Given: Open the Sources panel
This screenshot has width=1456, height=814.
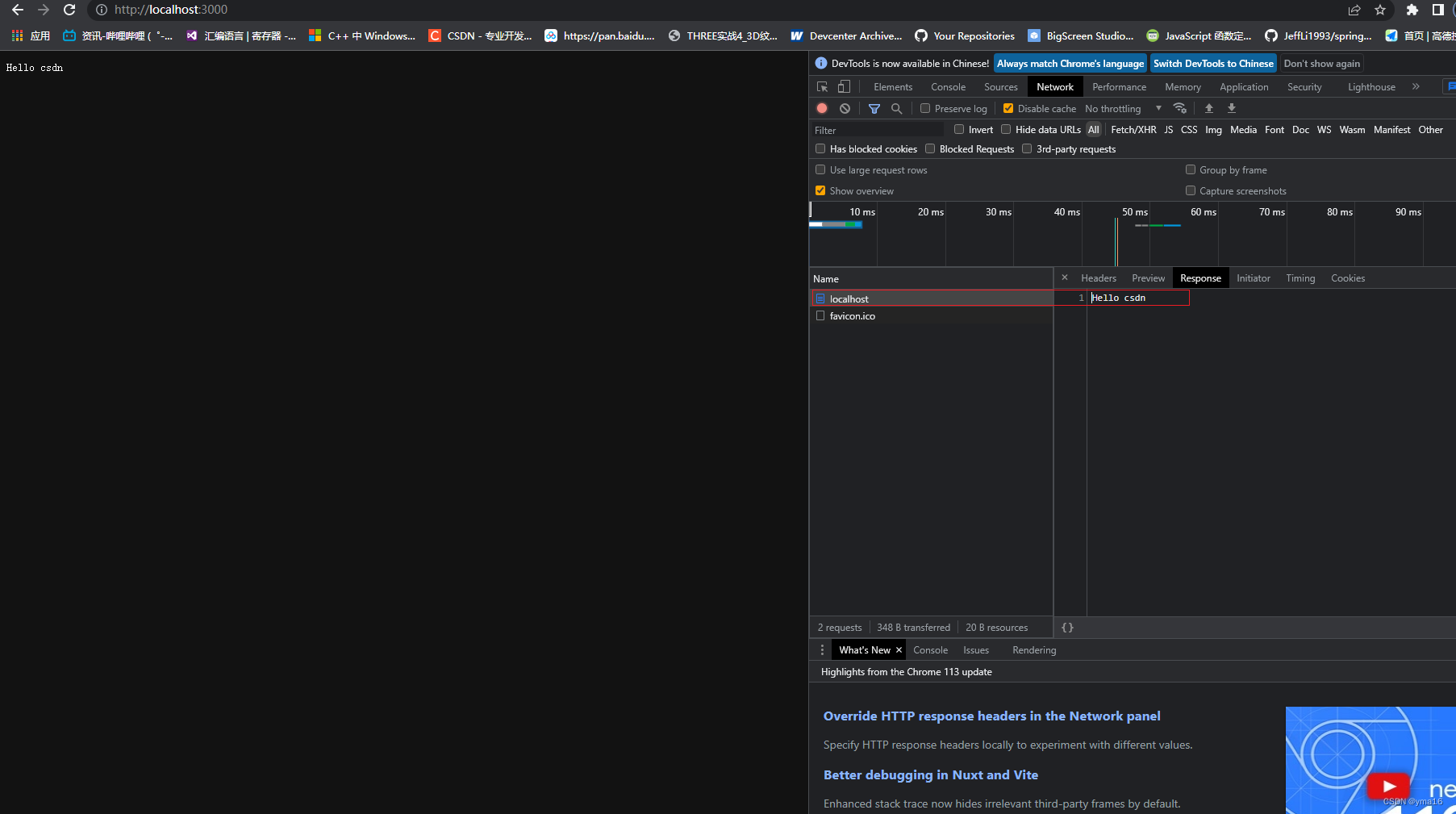Looking at the screenshot, I should point(1001,86).
